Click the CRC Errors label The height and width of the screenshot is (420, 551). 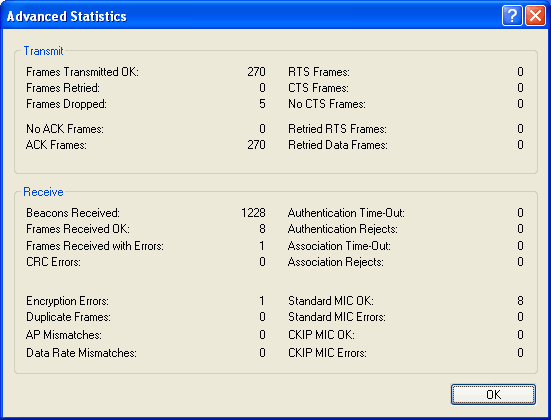pos(53,262)
